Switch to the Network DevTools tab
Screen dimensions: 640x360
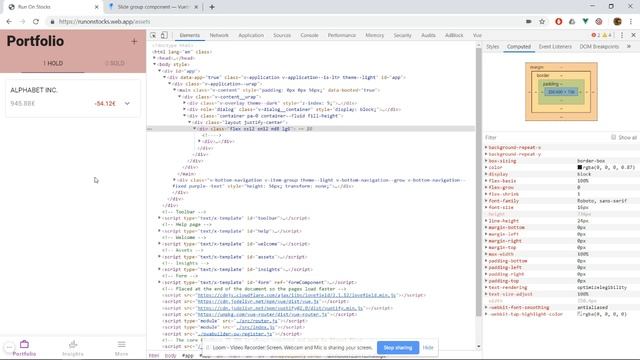[219, 36]
